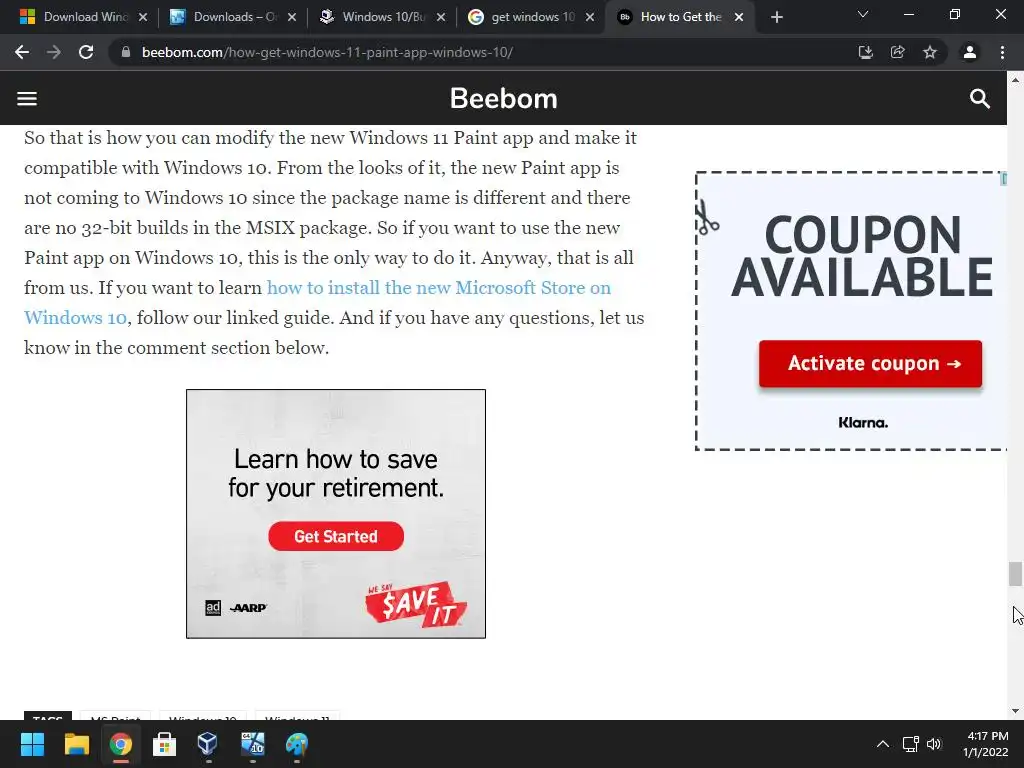Open File Explorer from taskbar

point(76,744)
